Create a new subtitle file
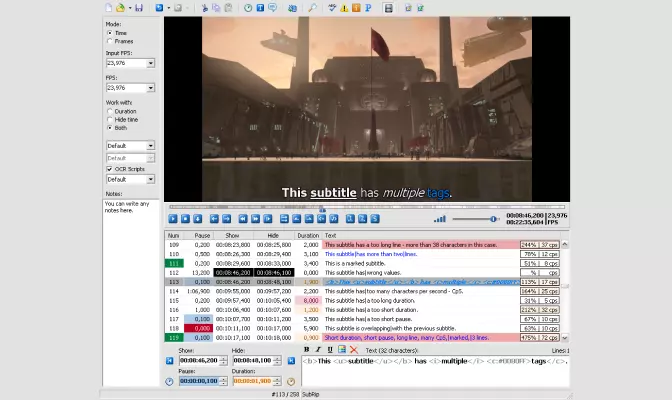The image size is (672, 400). [109, 8]
